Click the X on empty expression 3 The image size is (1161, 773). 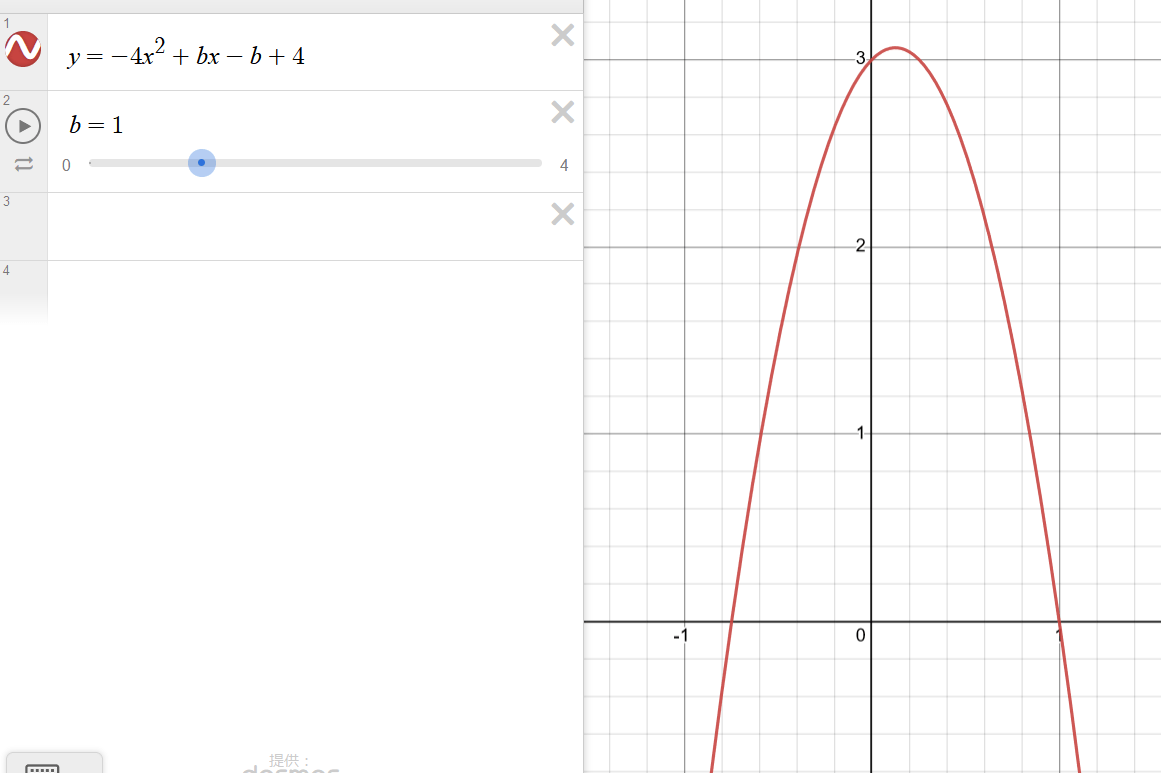(x=562, y=214)
